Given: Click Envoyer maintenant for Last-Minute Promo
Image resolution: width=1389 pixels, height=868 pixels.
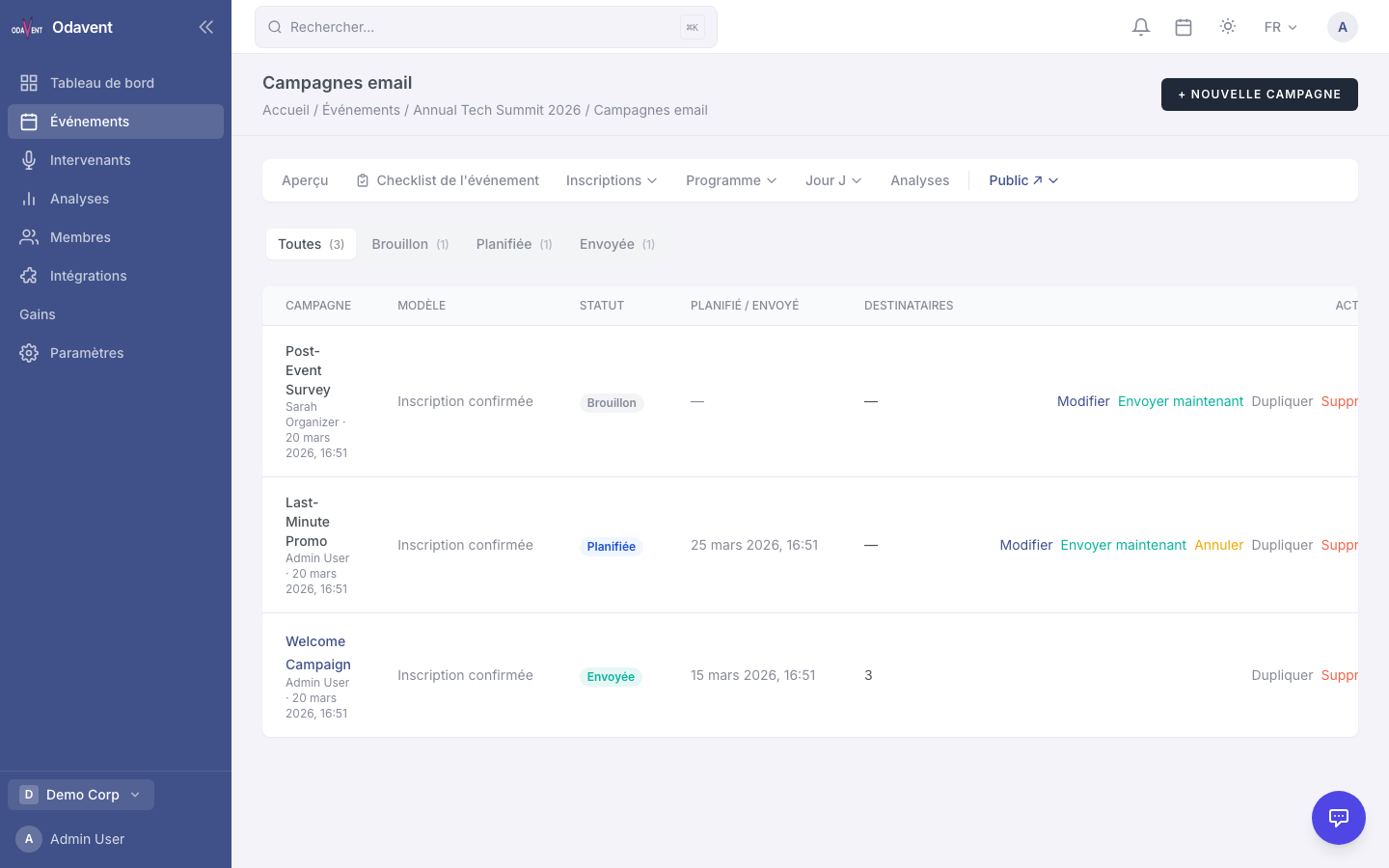Looking at the screenshot, I should click(1123, 545).
